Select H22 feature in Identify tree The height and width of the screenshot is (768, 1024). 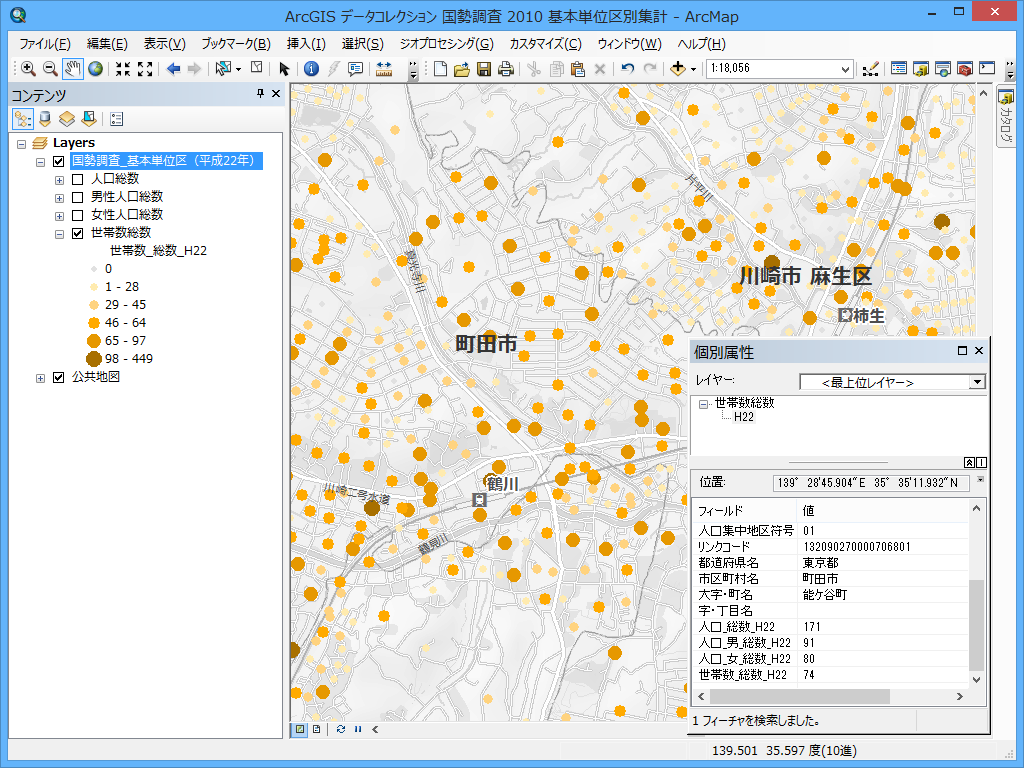click(x=744, y=417)
